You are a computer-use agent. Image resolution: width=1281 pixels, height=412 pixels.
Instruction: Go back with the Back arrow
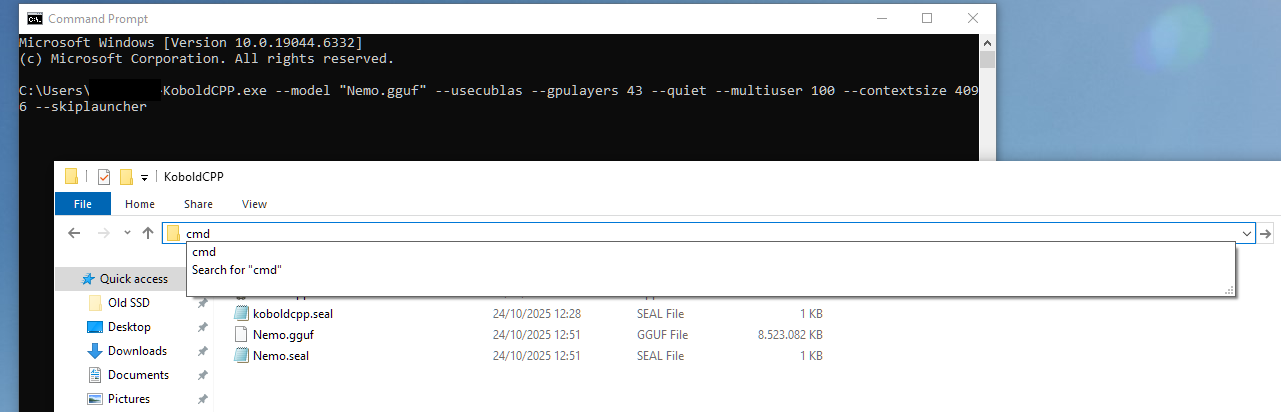click(x=73, y=233)
